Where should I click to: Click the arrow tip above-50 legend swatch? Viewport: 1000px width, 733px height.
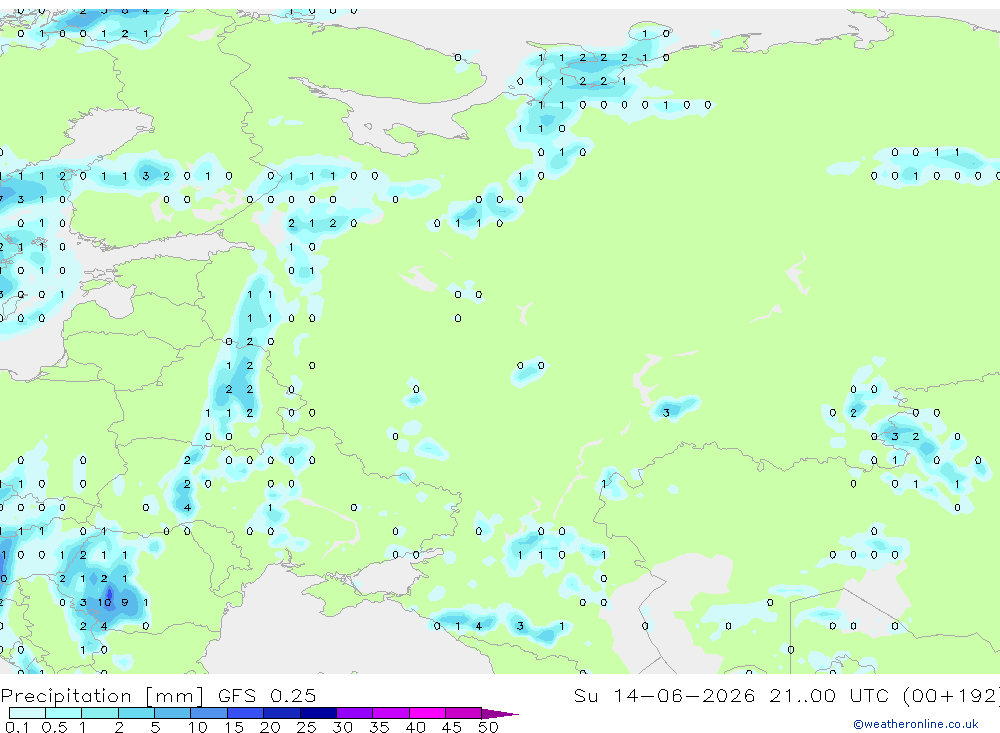point(499,714)
